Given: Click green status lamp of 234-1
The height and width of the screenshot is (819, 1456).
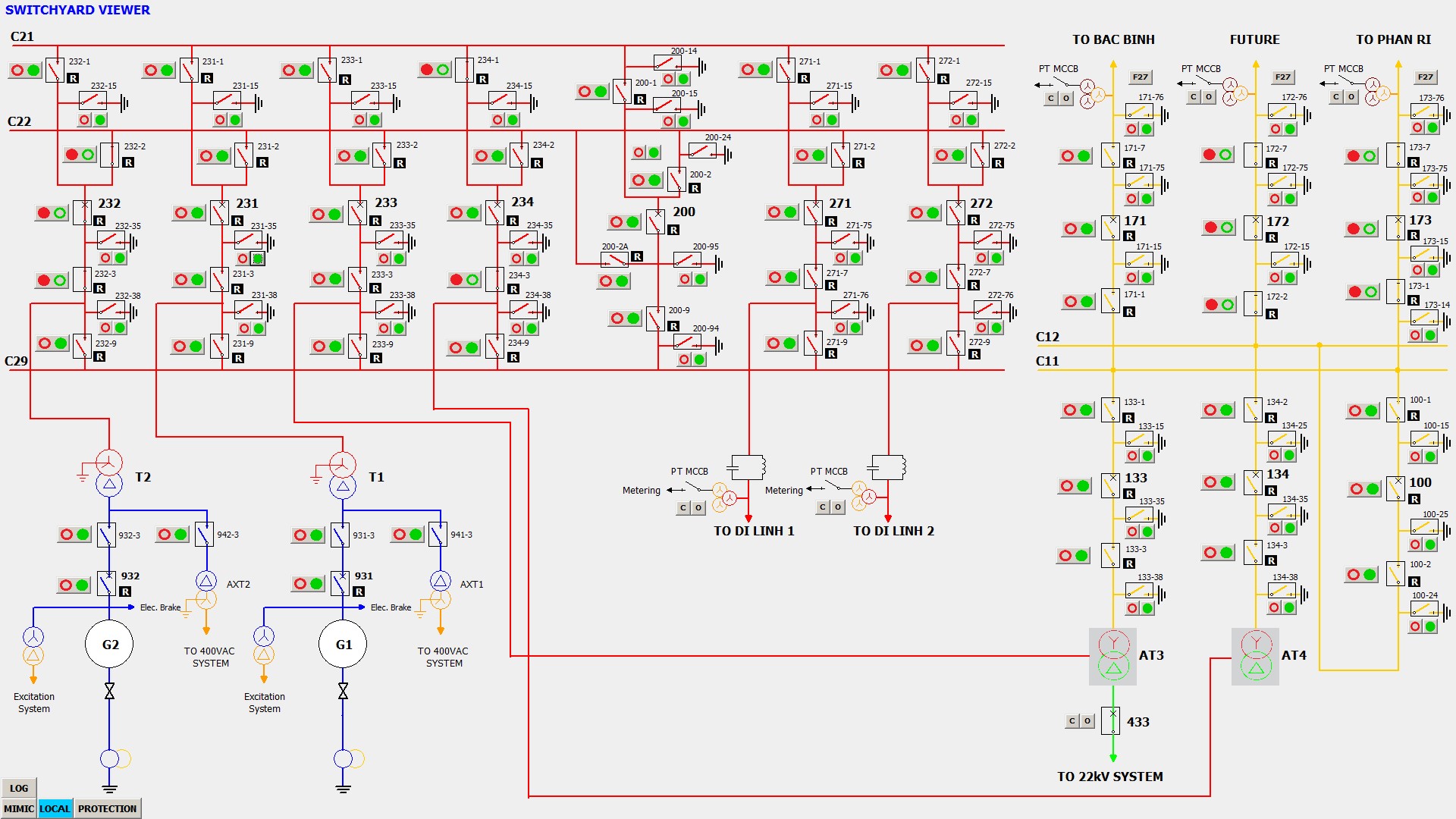Looking at the screenshot, I should 443,70.
